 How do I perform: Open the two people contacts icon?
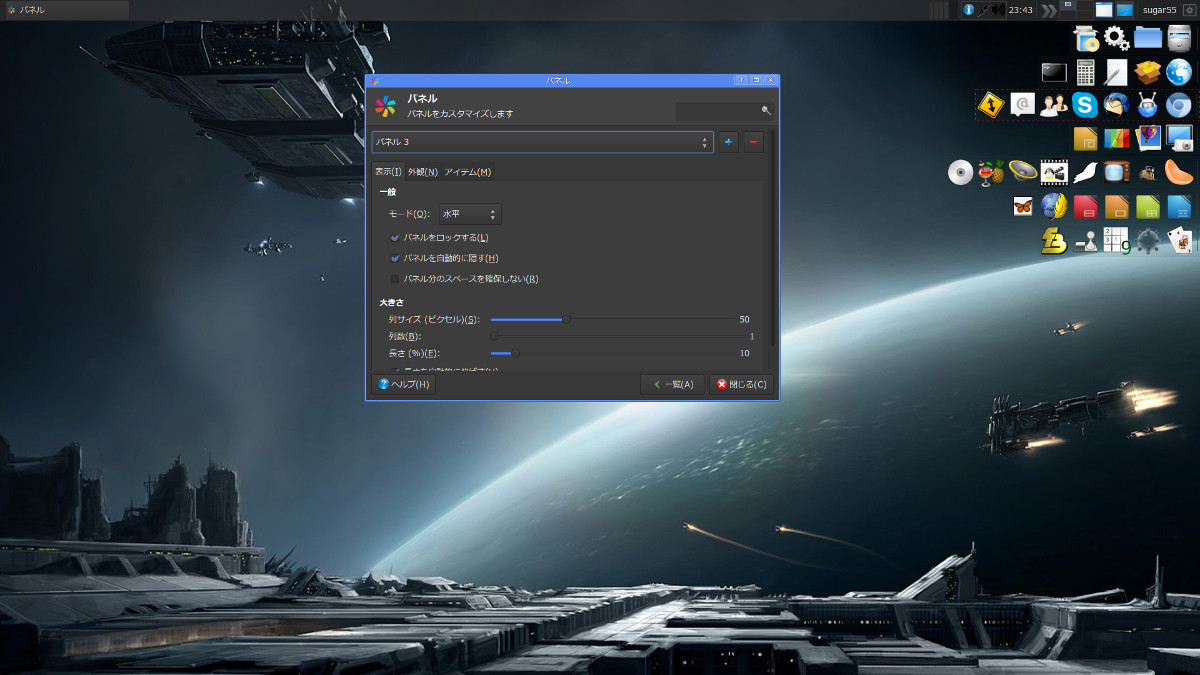pos(1054,105)
